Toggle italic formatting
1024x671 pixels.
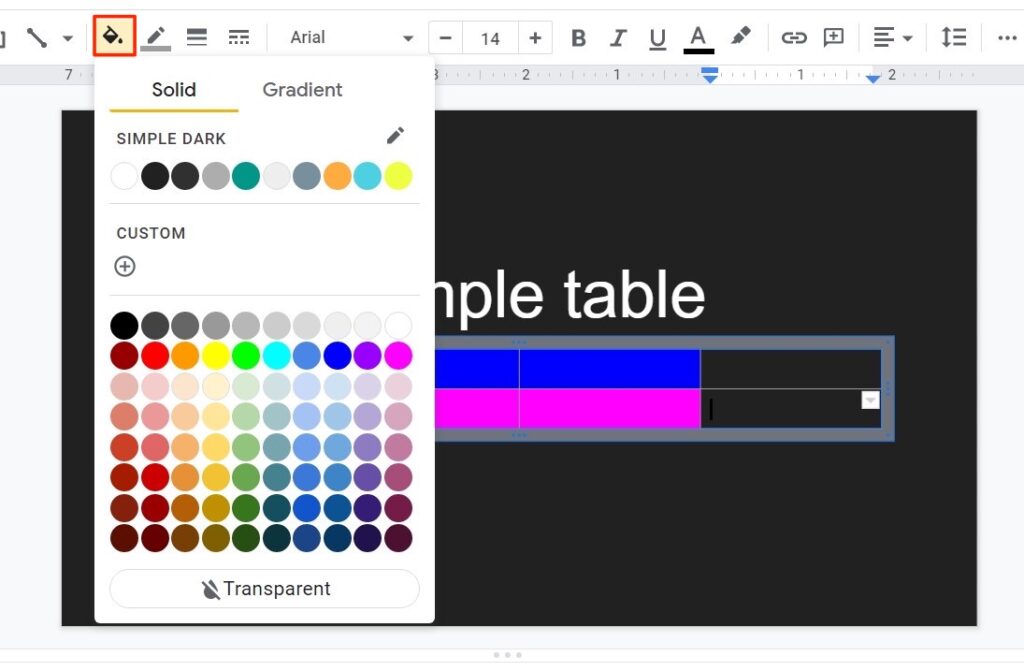point(618,37)
